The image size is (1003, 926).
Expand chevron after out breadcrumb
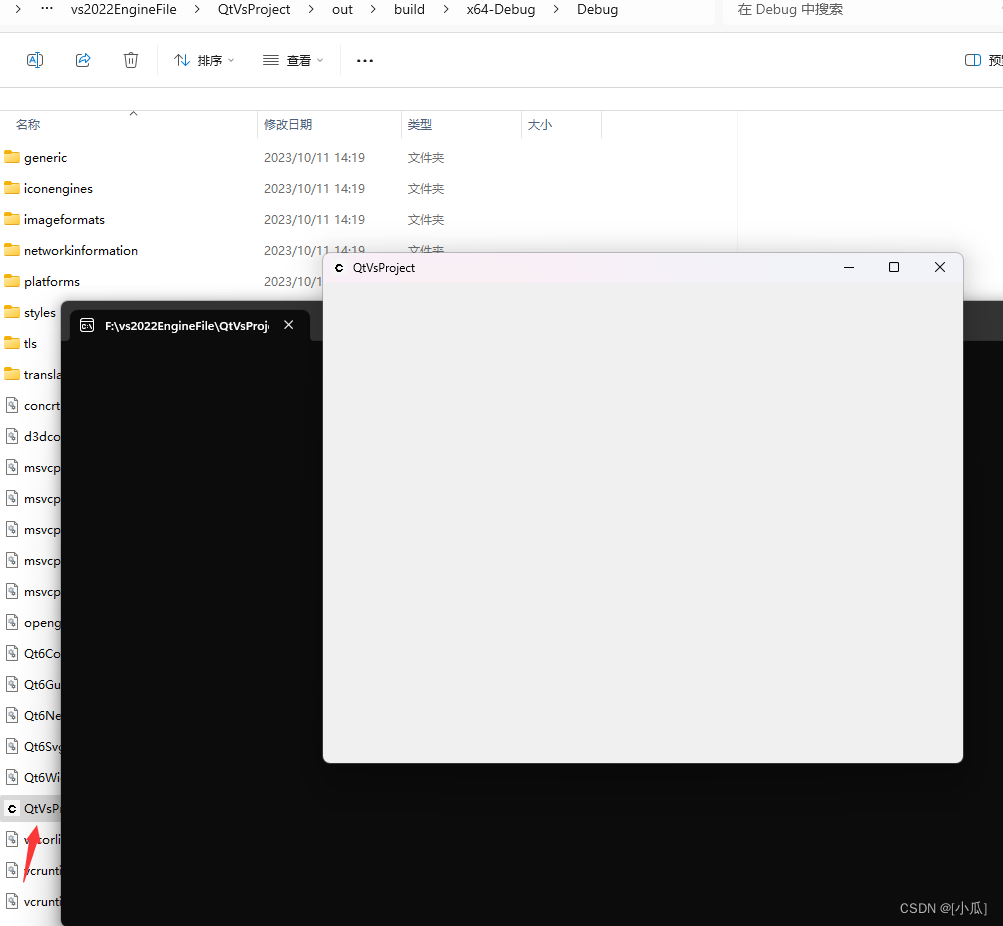tap(373, 10)
